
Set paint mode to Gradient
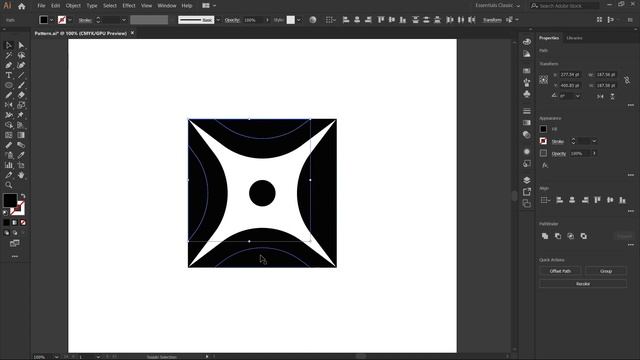point(15,222)
